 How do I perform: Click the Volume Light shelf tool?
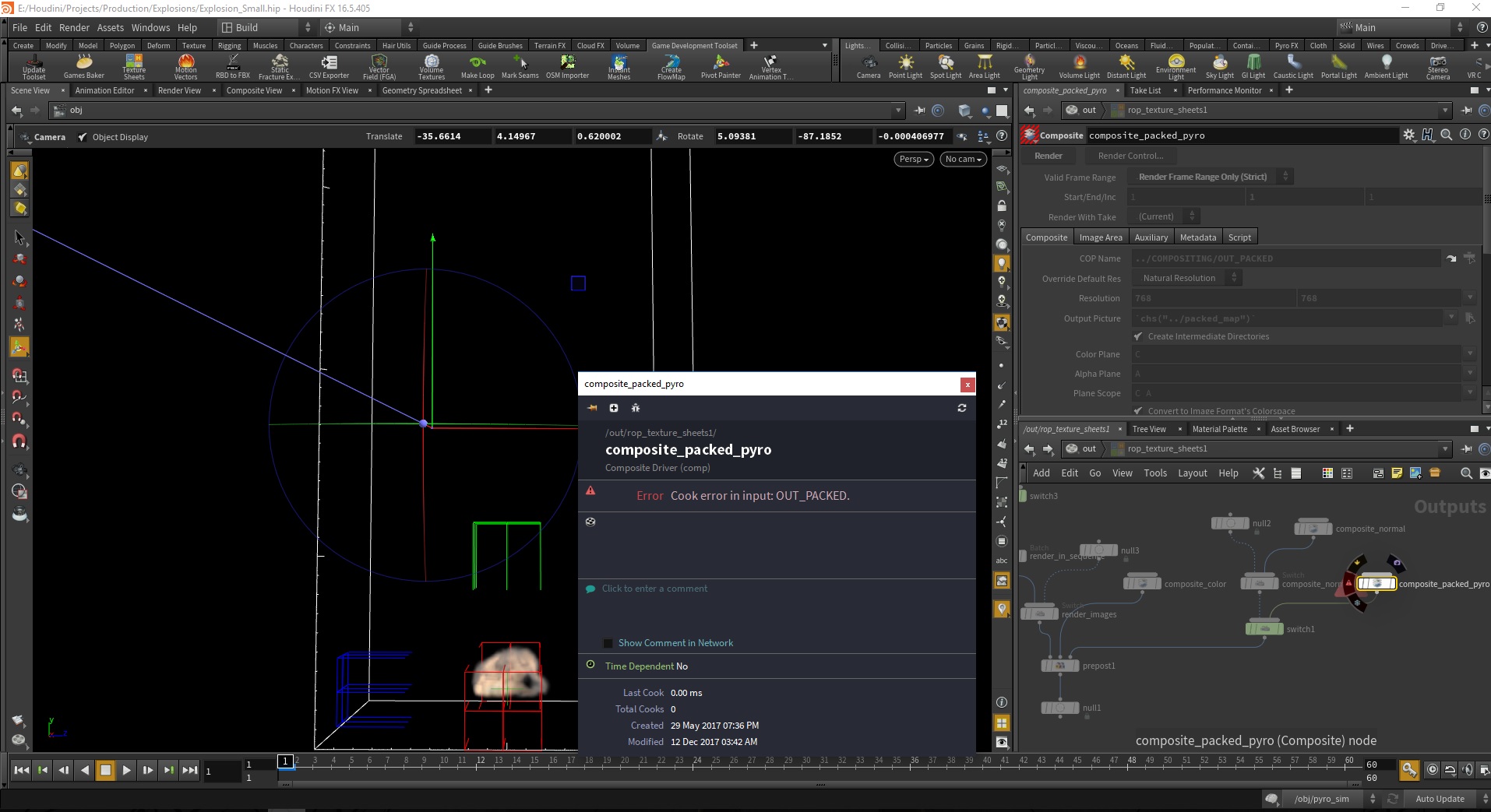1079,67
